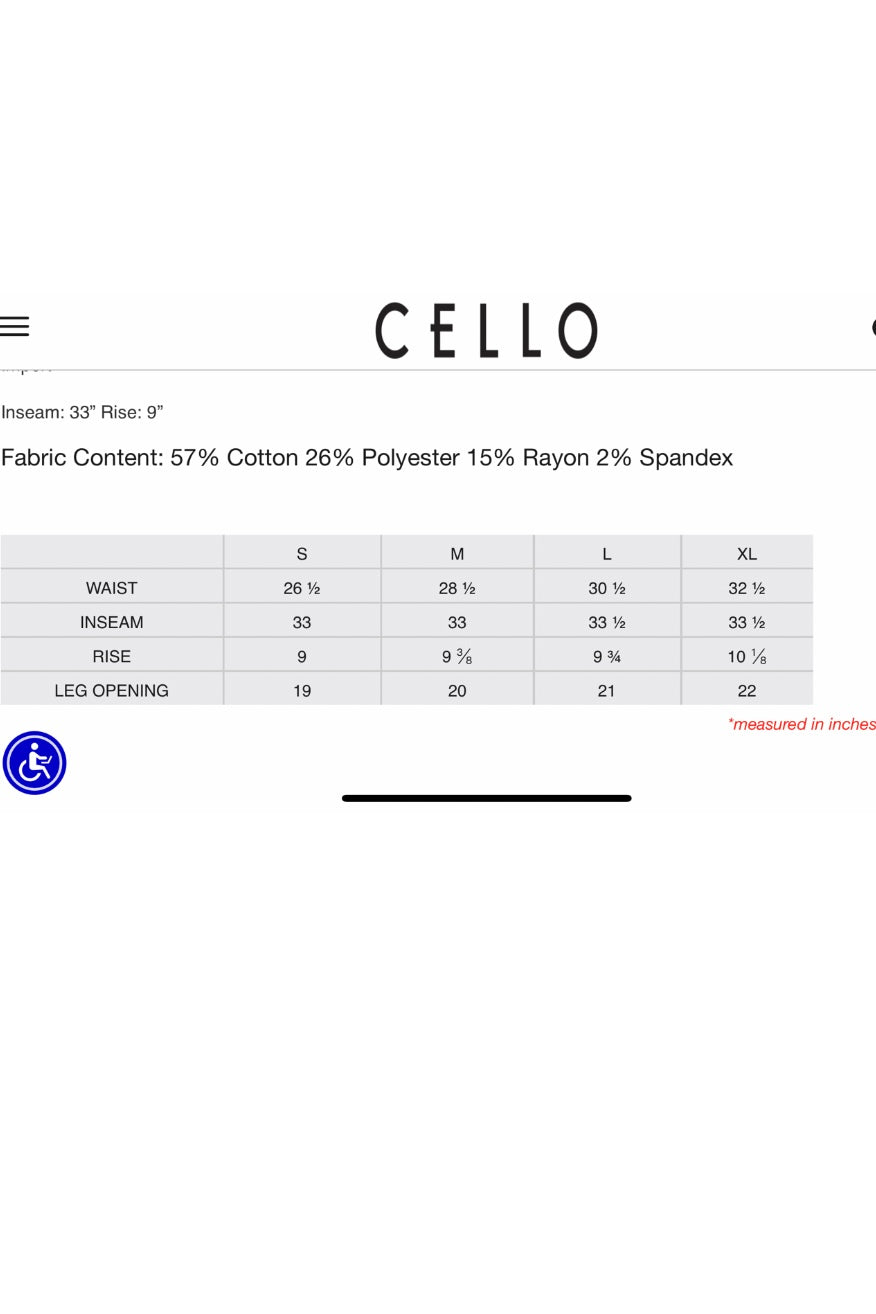Image resolution: width=876 pixels, height=1314 pixels.
Task: Open the accessibility widget
Action: tap(35, 763)
